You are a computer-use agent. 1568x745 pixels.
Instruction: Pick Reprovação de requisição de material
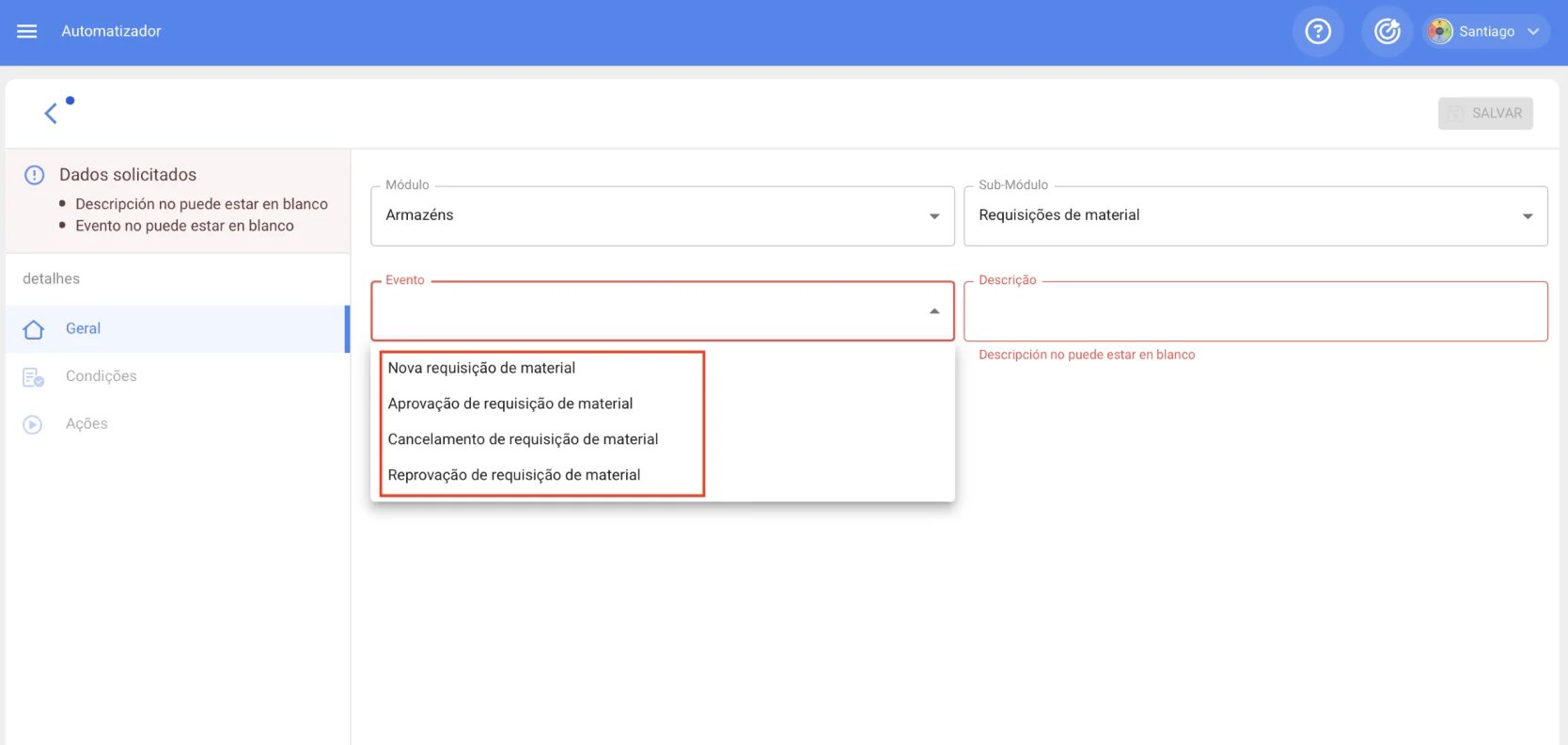[x=513, y=475]
